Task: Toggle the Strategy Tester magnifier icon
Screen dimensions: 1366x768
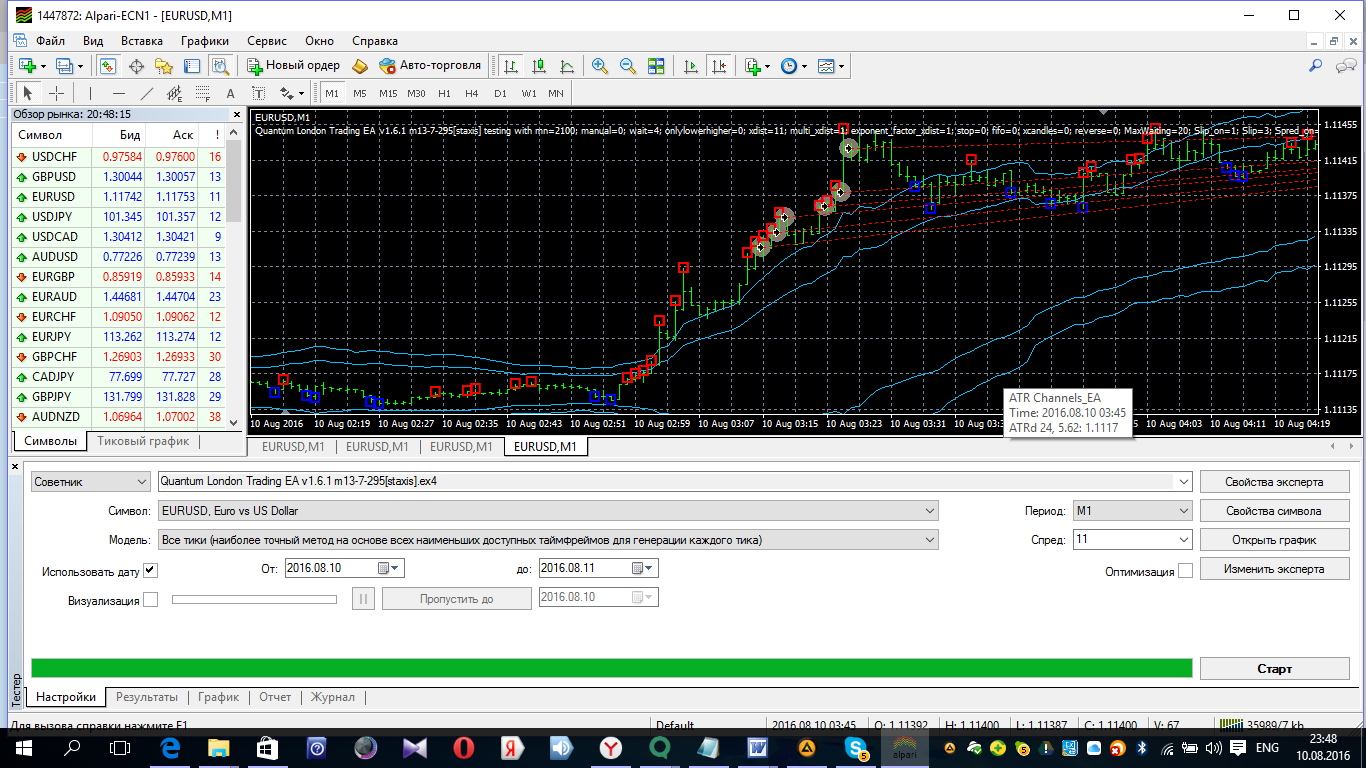Action: [221, 65]
